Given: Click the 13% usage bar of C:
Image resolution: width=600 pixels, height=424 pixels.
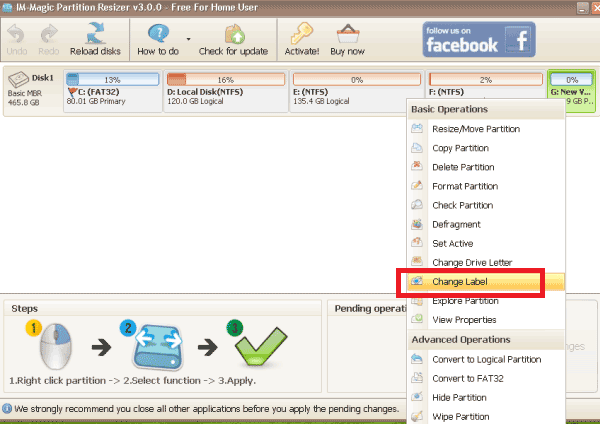Looking at the screenshot, I should pos(112,80).
